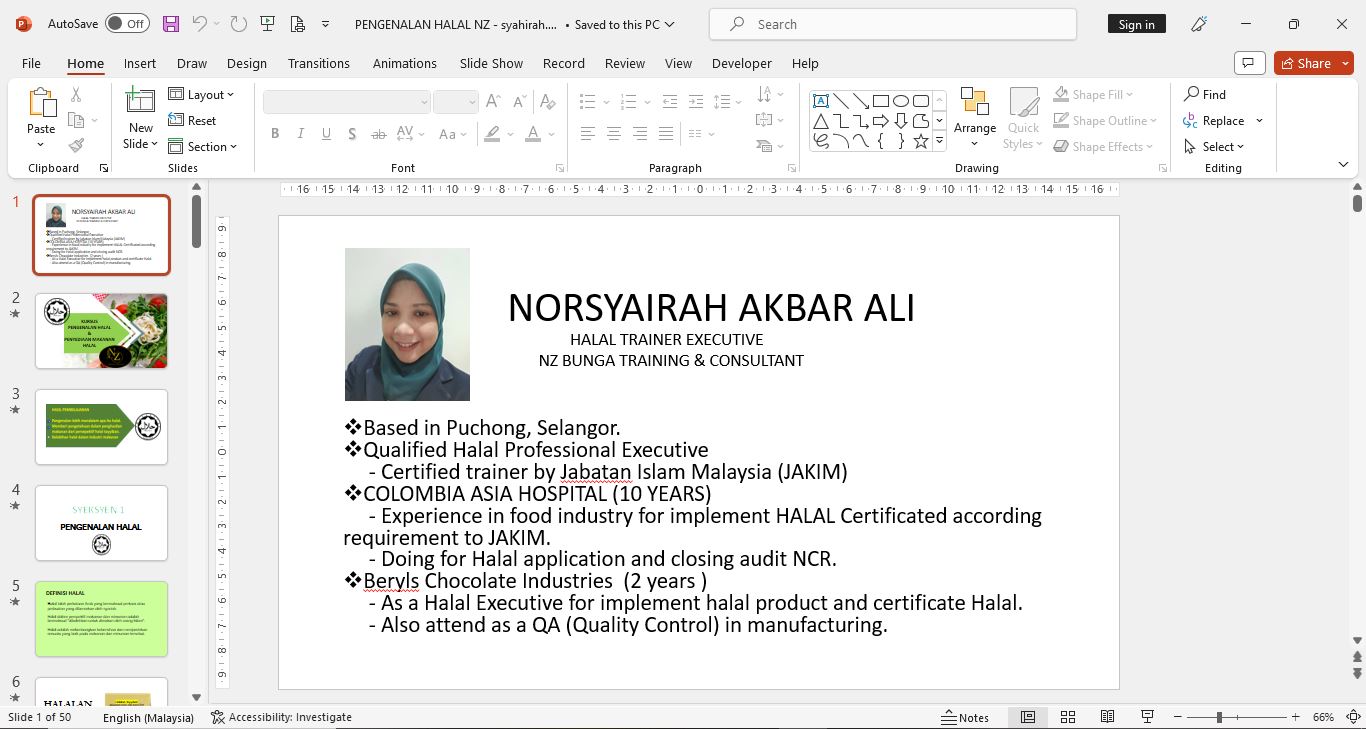
Task: Switch to the Design tab
Action: tap(246, 63)
